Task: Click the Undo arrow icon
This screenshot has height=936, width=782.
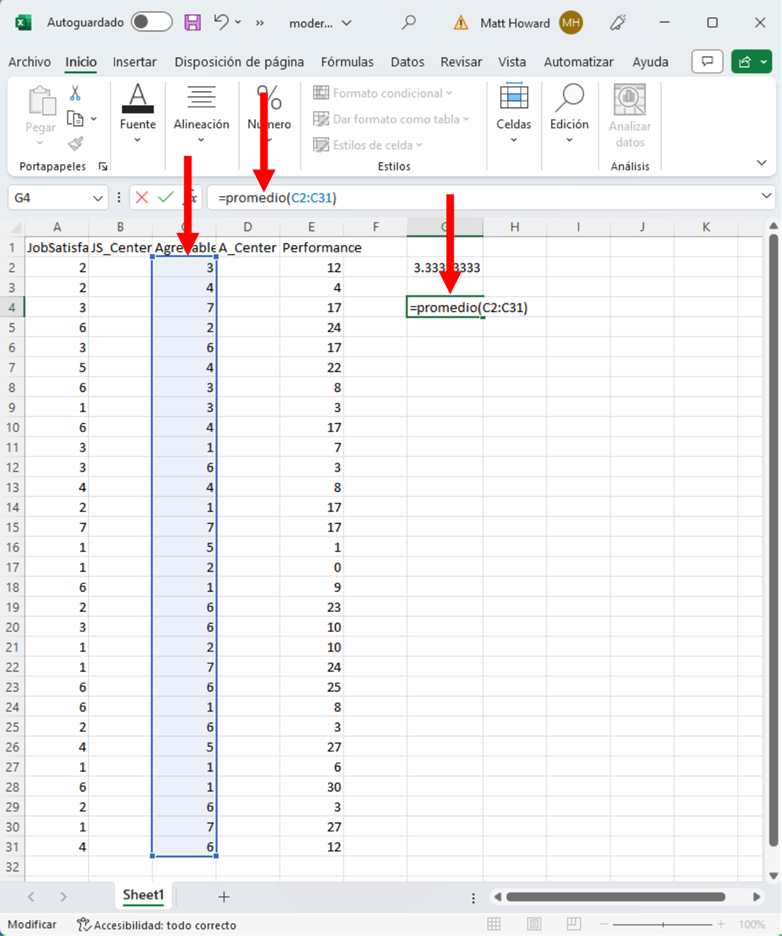Action: point(222,22)
